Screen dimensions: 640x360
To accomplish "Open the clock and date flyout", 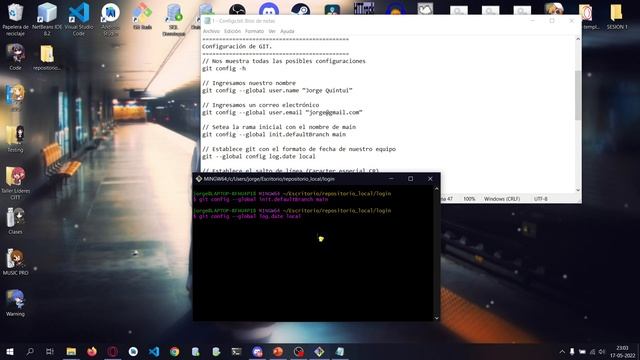I will tap(622, 351).
